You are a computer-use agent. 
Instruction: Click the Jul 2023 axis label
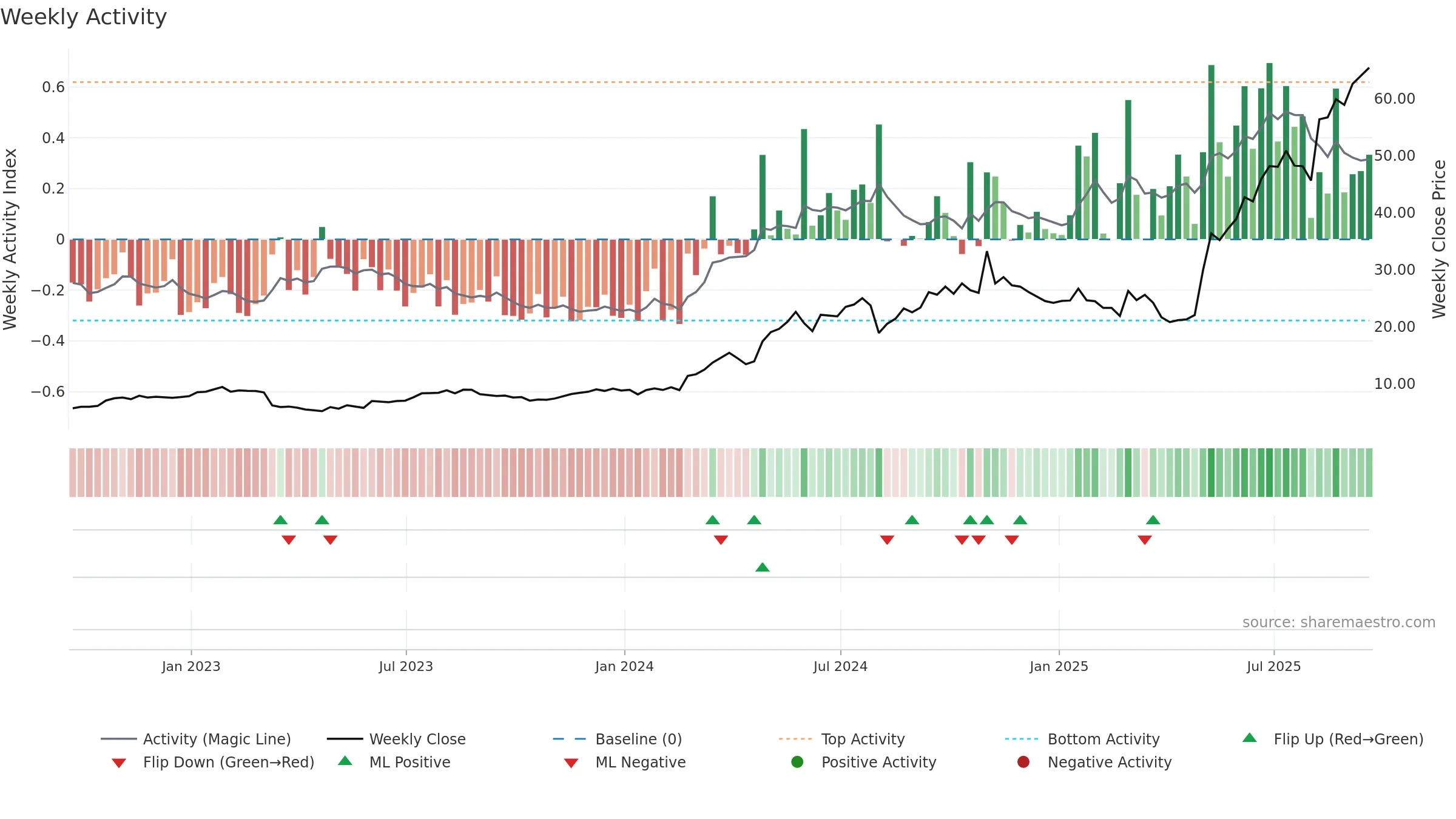coord(406,667)
